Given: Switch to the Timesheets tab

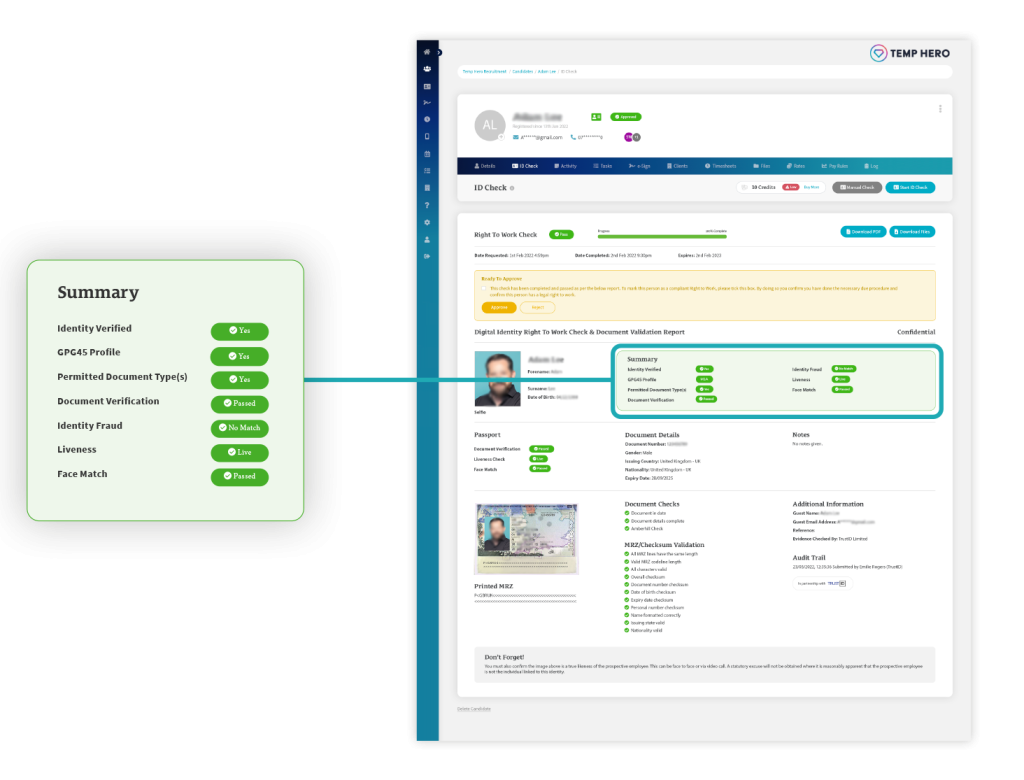Looking at the screenshot, I should (720, 166).
